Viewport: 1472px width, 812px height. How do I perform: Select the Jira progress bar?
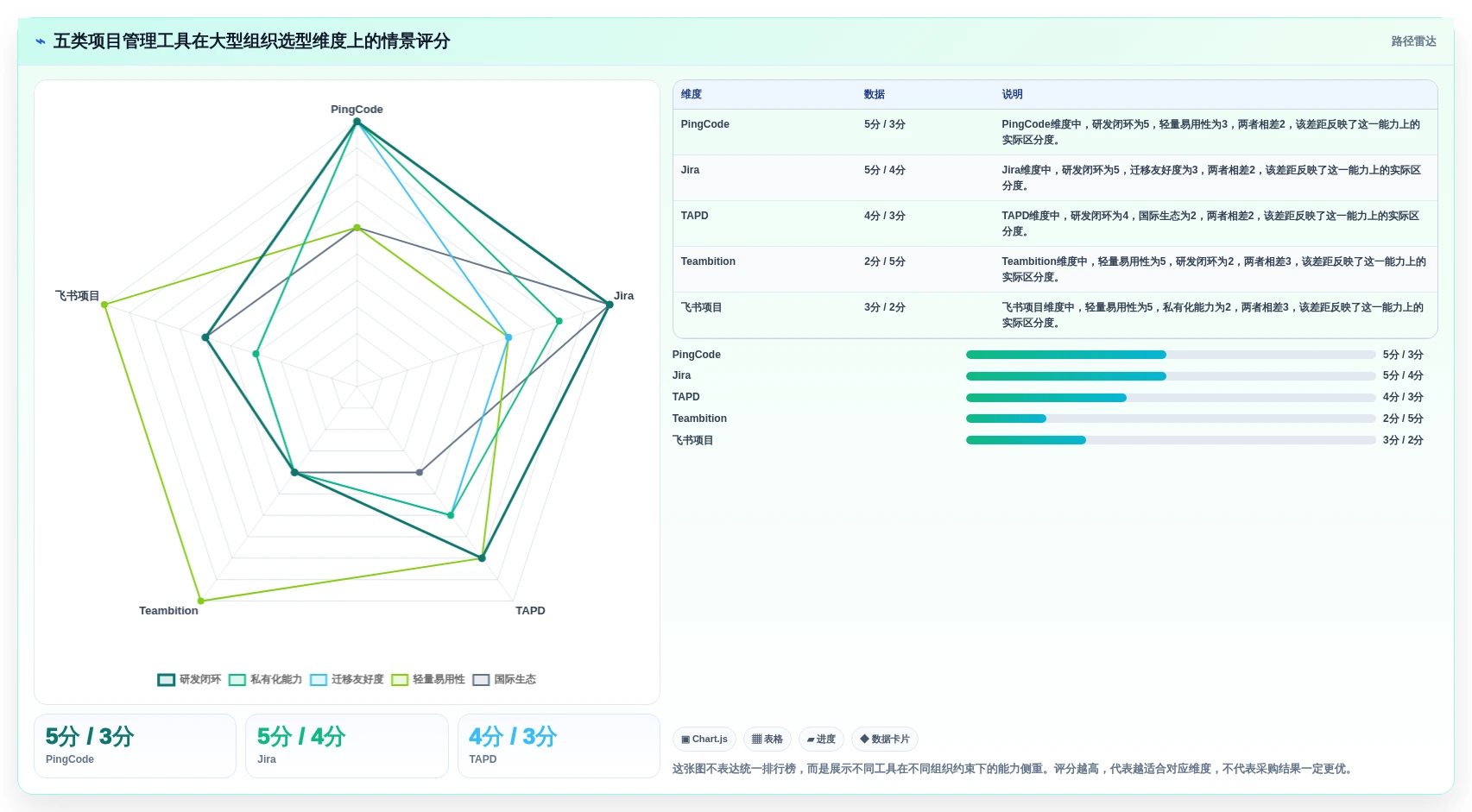click(1170, 376)
